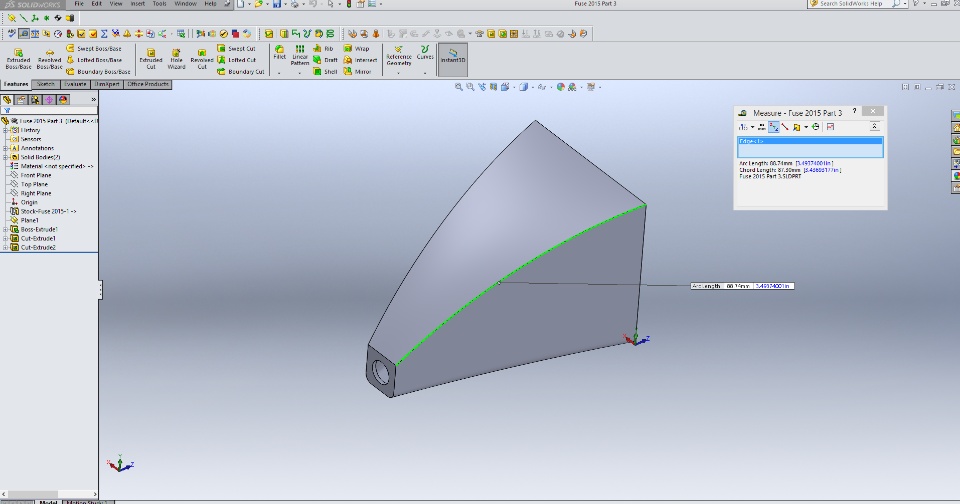This screenshot has height=504, width=960.
Task: Click the Revolved Boss/Base tool
Action: click(x=50, y=58)
